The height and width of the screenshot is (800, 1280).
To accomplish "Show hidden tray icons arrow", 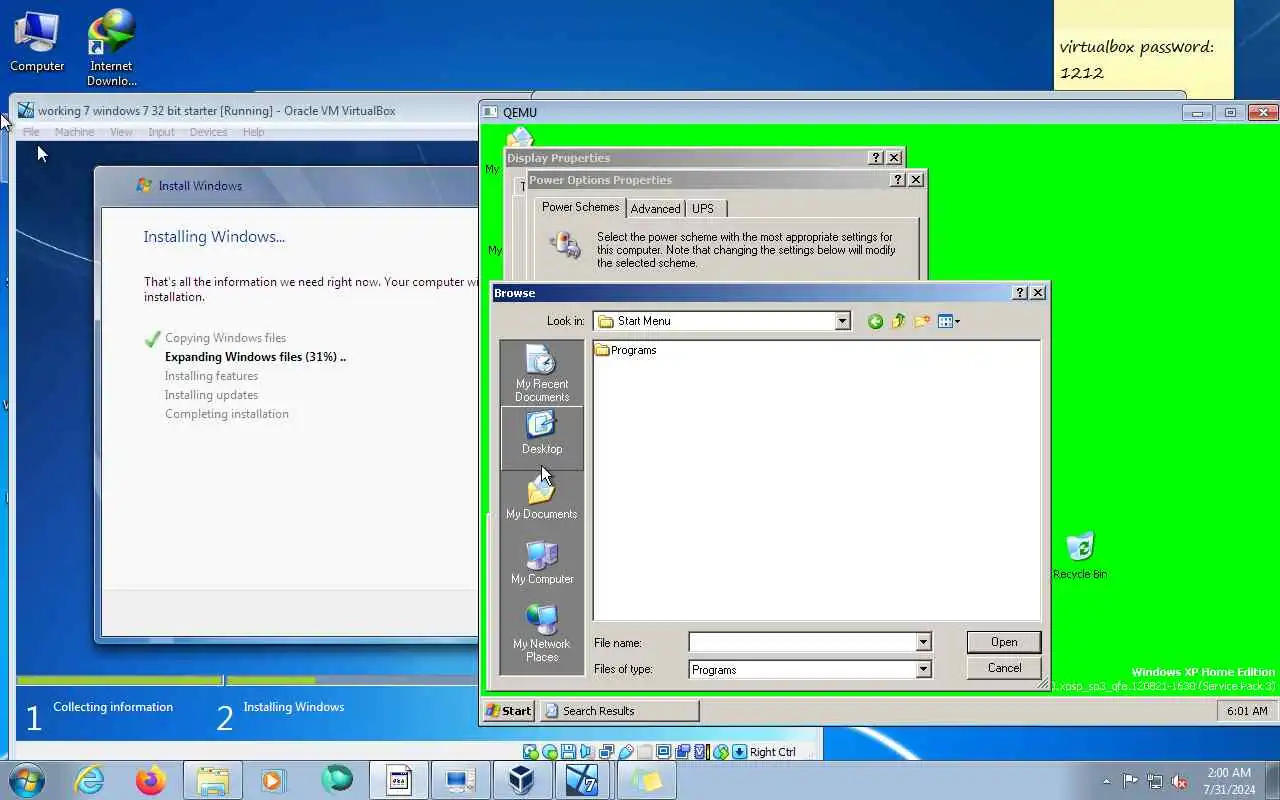I will 1106,781.
